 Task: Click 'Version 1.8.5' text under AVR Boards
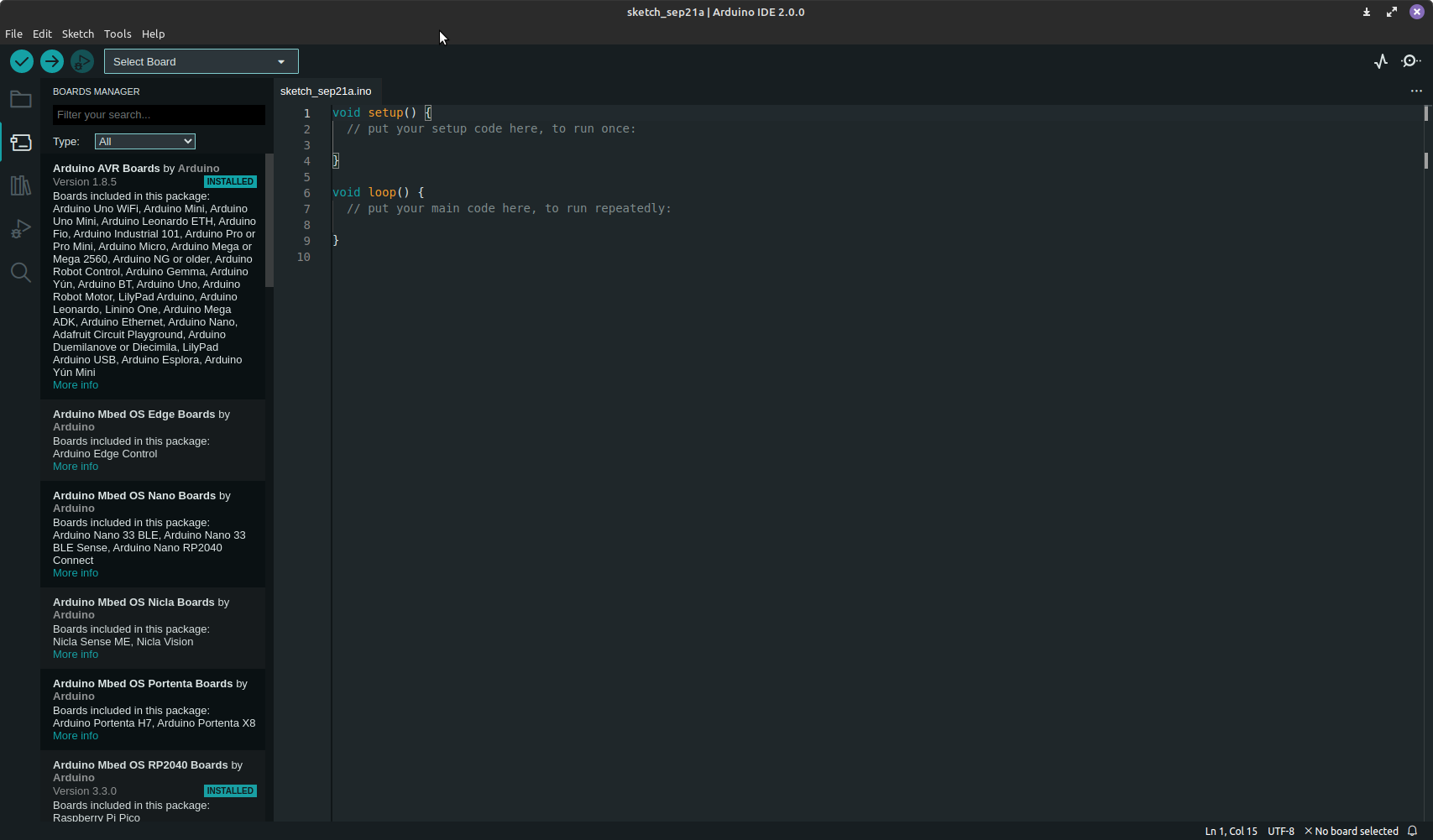tap(85, 182)
